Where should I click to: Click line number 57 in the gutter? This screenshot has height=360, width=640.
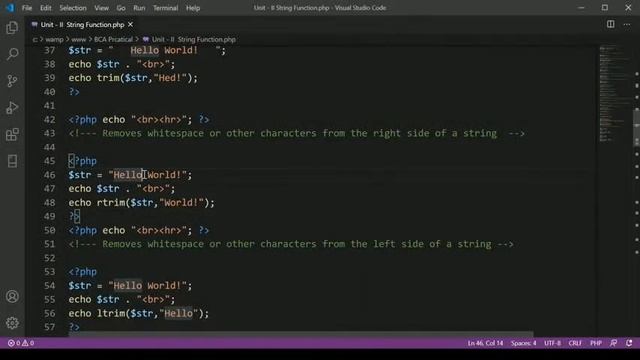click(x=49, y=327)
